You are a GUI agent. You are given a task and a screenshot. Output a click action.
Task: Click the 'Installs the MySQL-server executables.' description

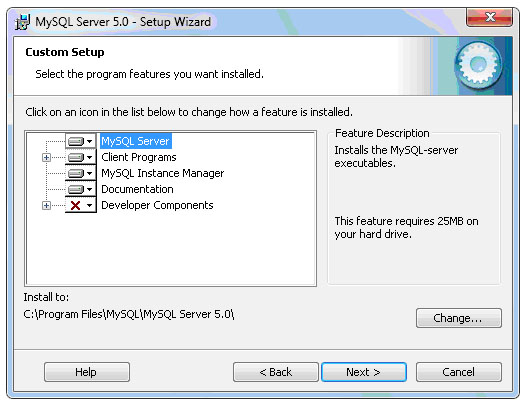tap(396, 157)
